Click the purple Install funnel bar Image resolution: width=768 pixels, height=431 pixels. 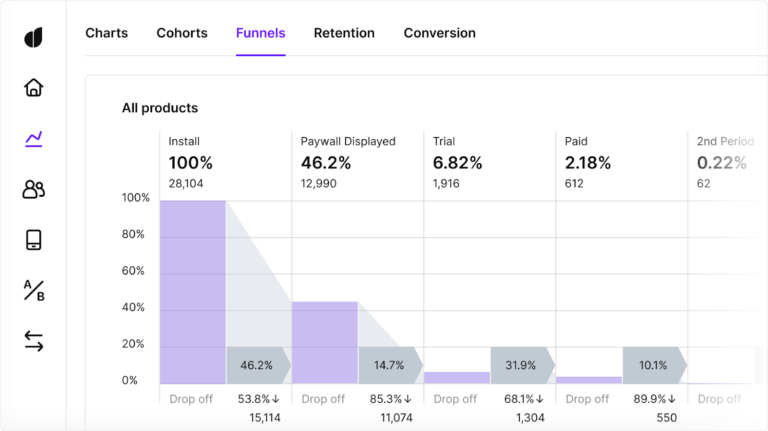192,290
